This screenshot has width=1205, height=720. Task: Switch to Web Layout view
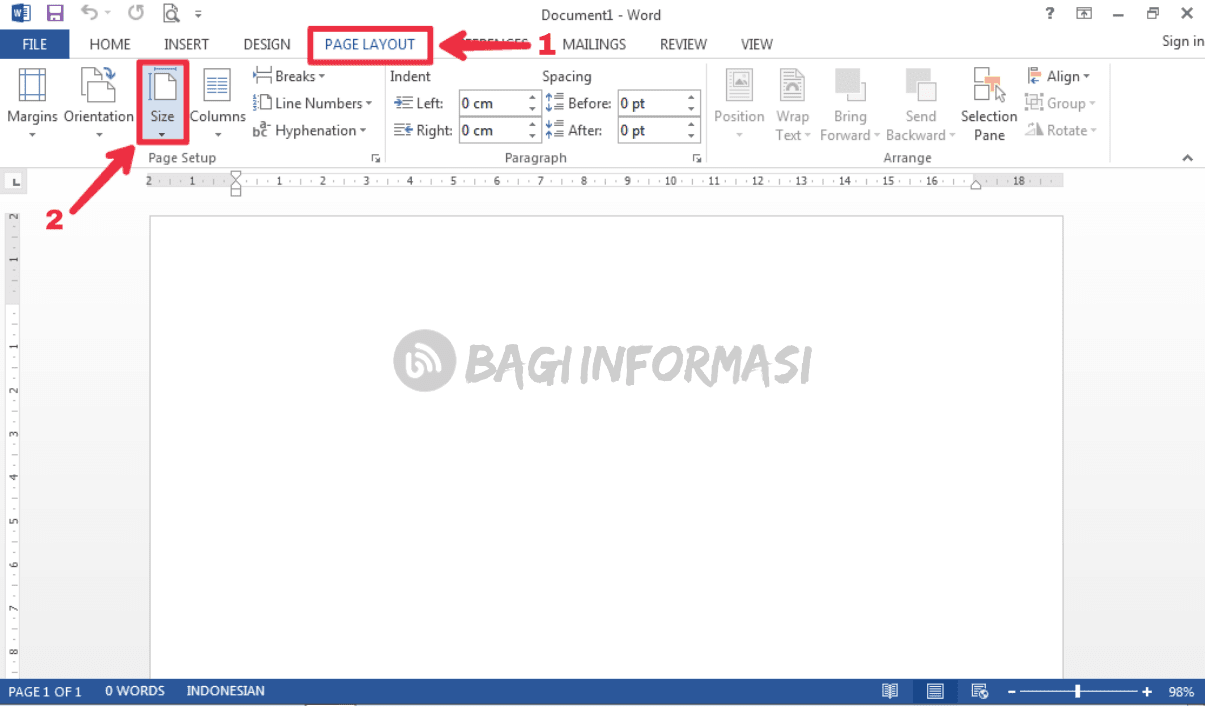tap(980, 691)
